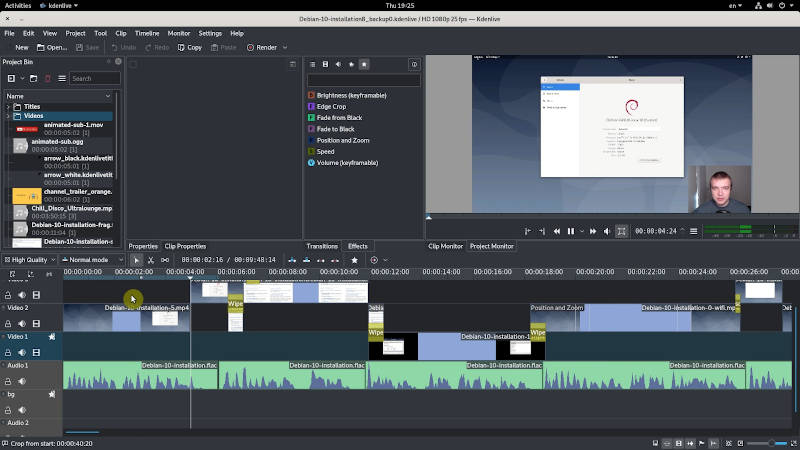Select the Razor cut tool

[x=151, y=260]
